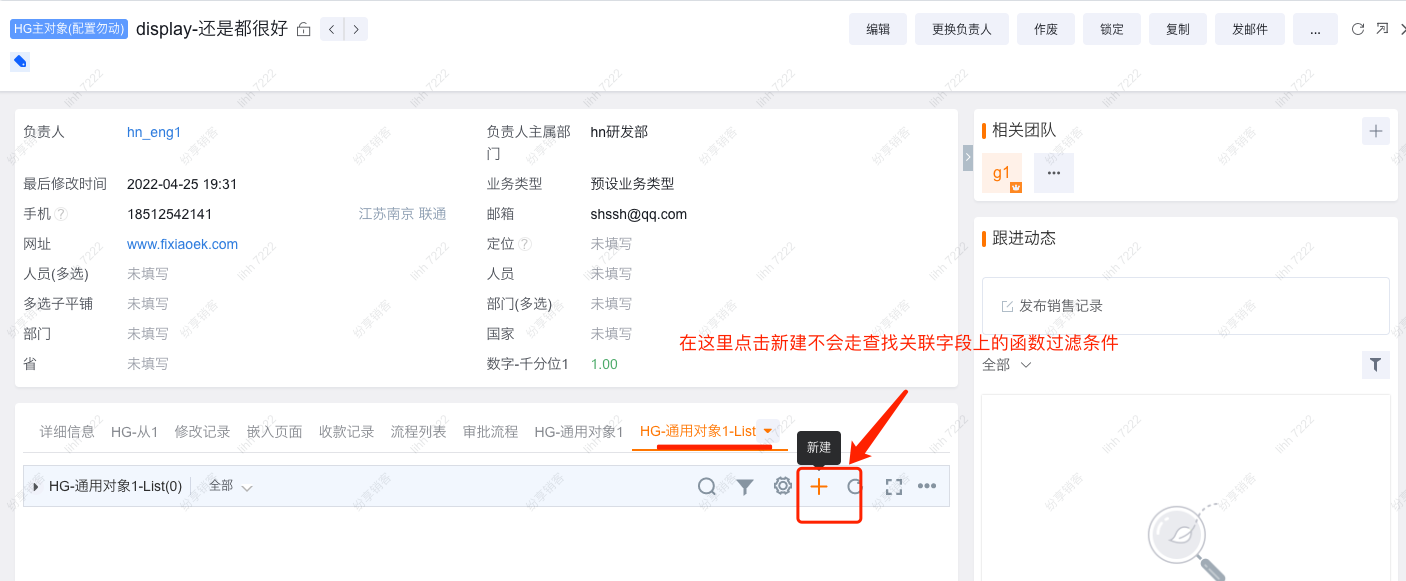Click the 预设业务类型 value
Viewport: 1406px width, 581px height.
pyautogui.click(x=633, y=184)
